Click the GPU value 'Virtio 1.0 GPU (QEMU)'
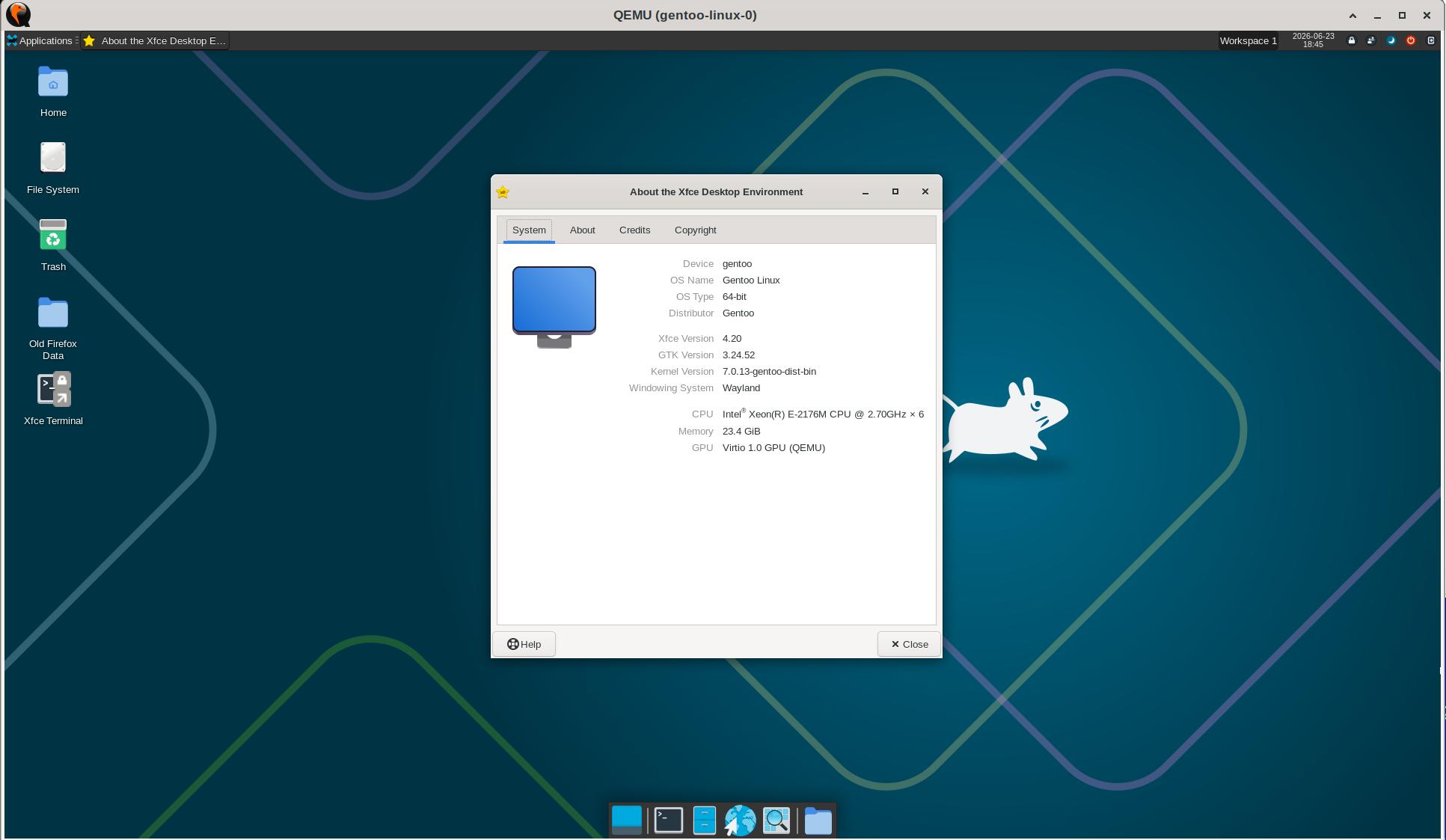 pos(773,448)
